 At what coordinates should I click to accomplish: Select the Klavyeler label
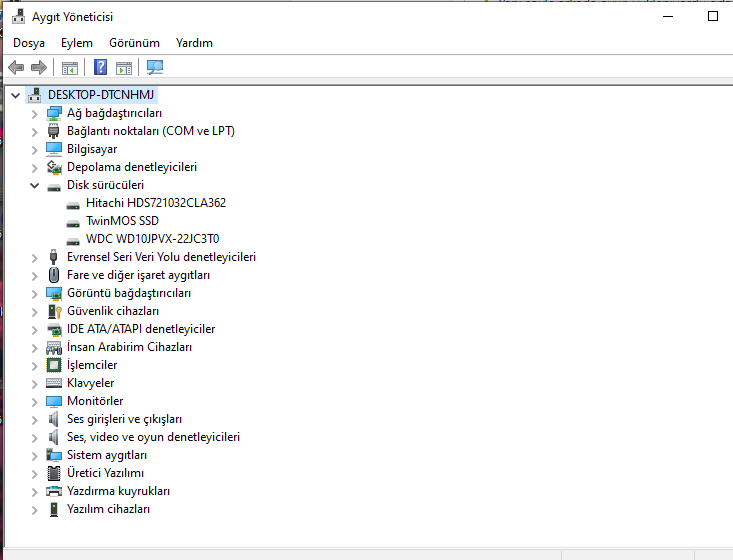91,383
